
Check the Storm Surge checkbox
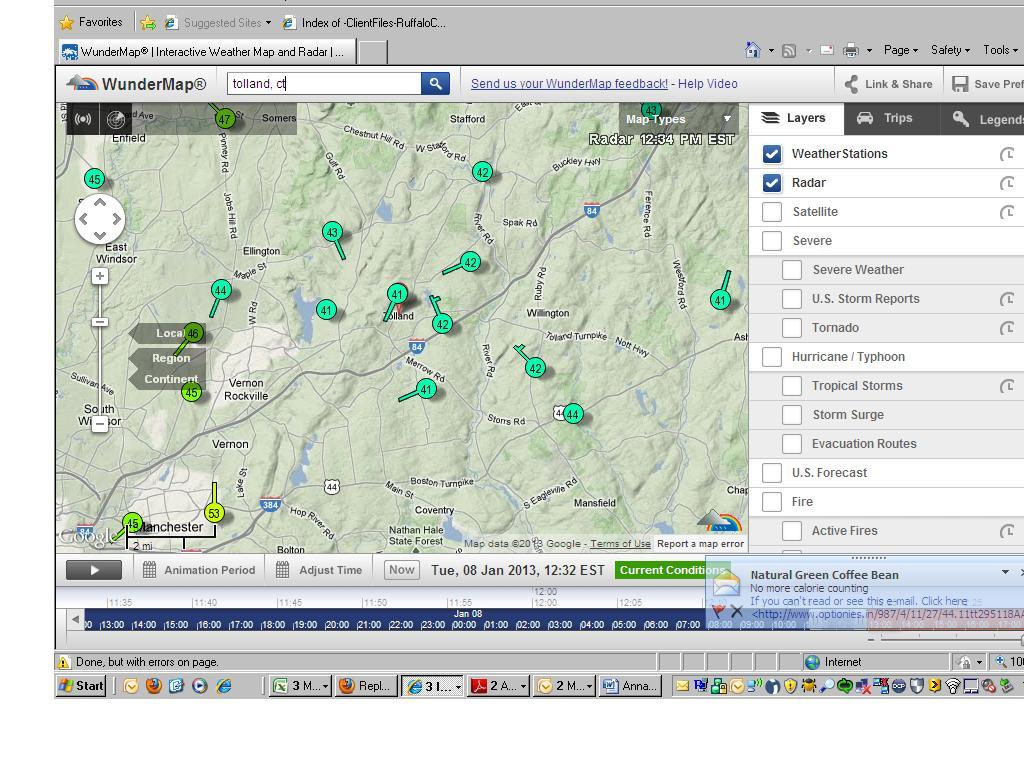792,415
